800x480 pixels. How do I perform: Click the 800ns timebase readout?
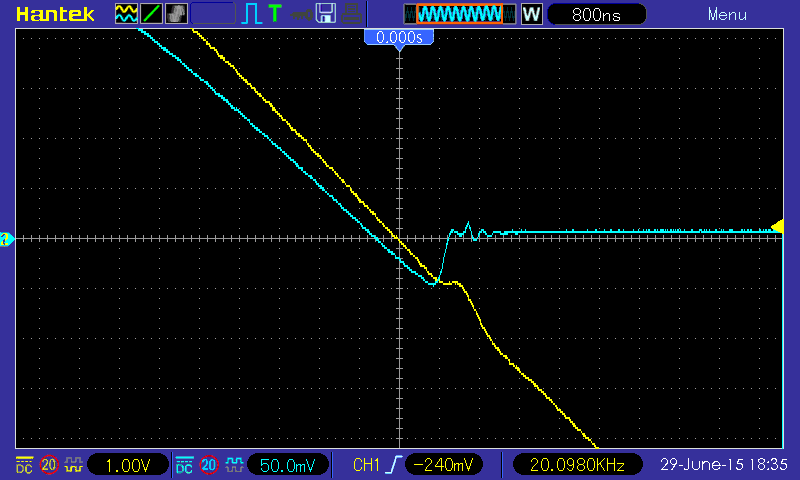[x=596, y=14]
